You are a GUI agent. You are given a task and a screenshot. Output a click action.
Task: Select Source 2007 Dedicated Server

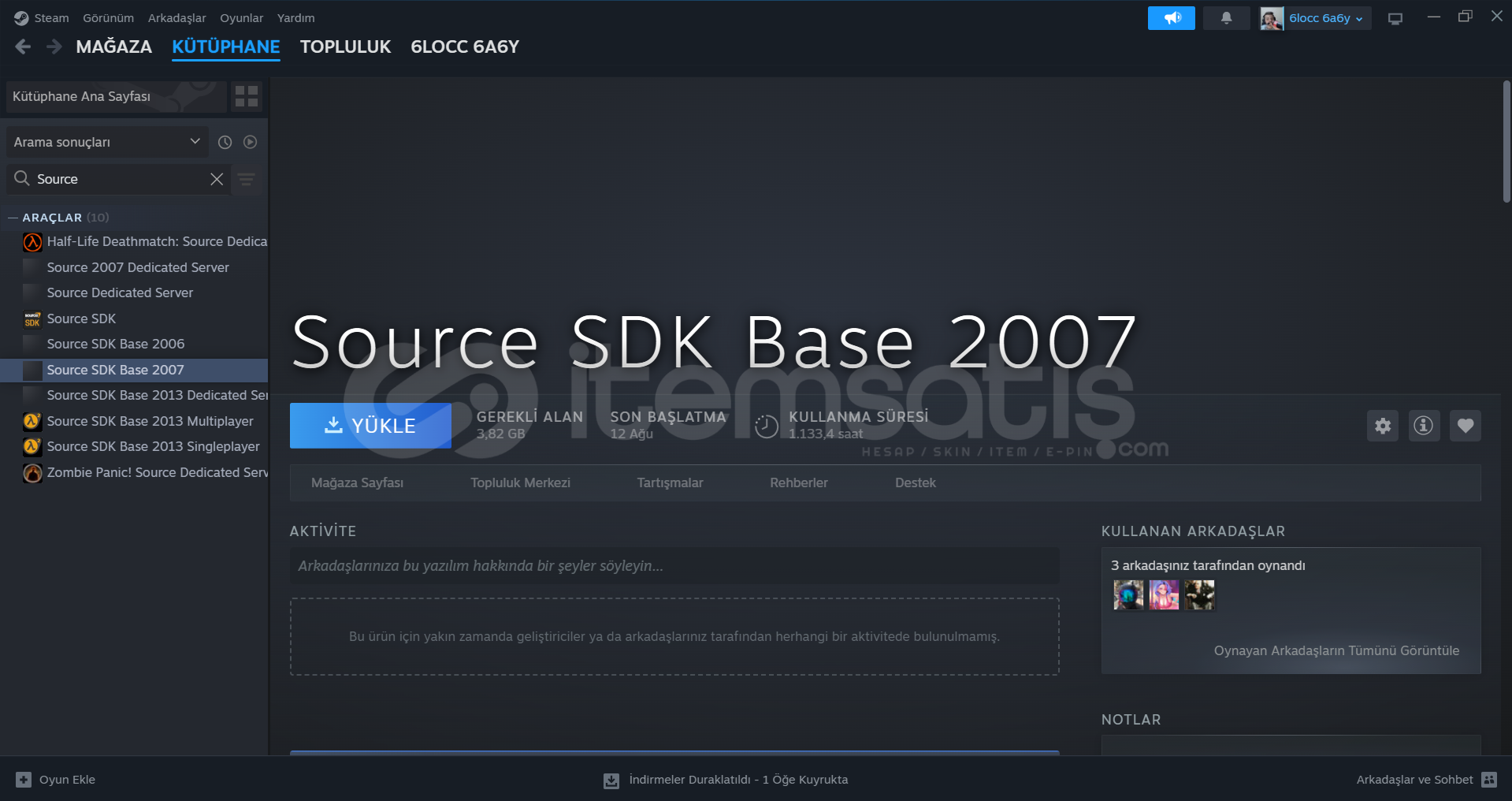click(134, 267)
